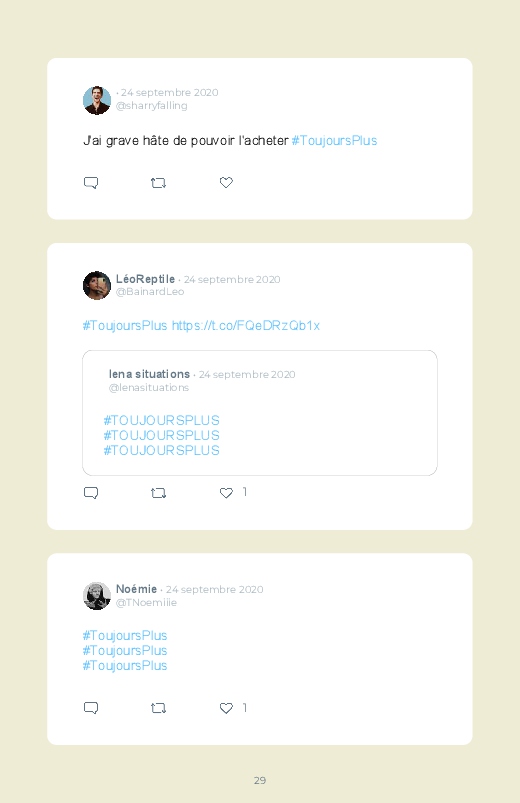
Task: Click reply icon on @sharryfalling's tweet
Action: [x=91, y=183]
